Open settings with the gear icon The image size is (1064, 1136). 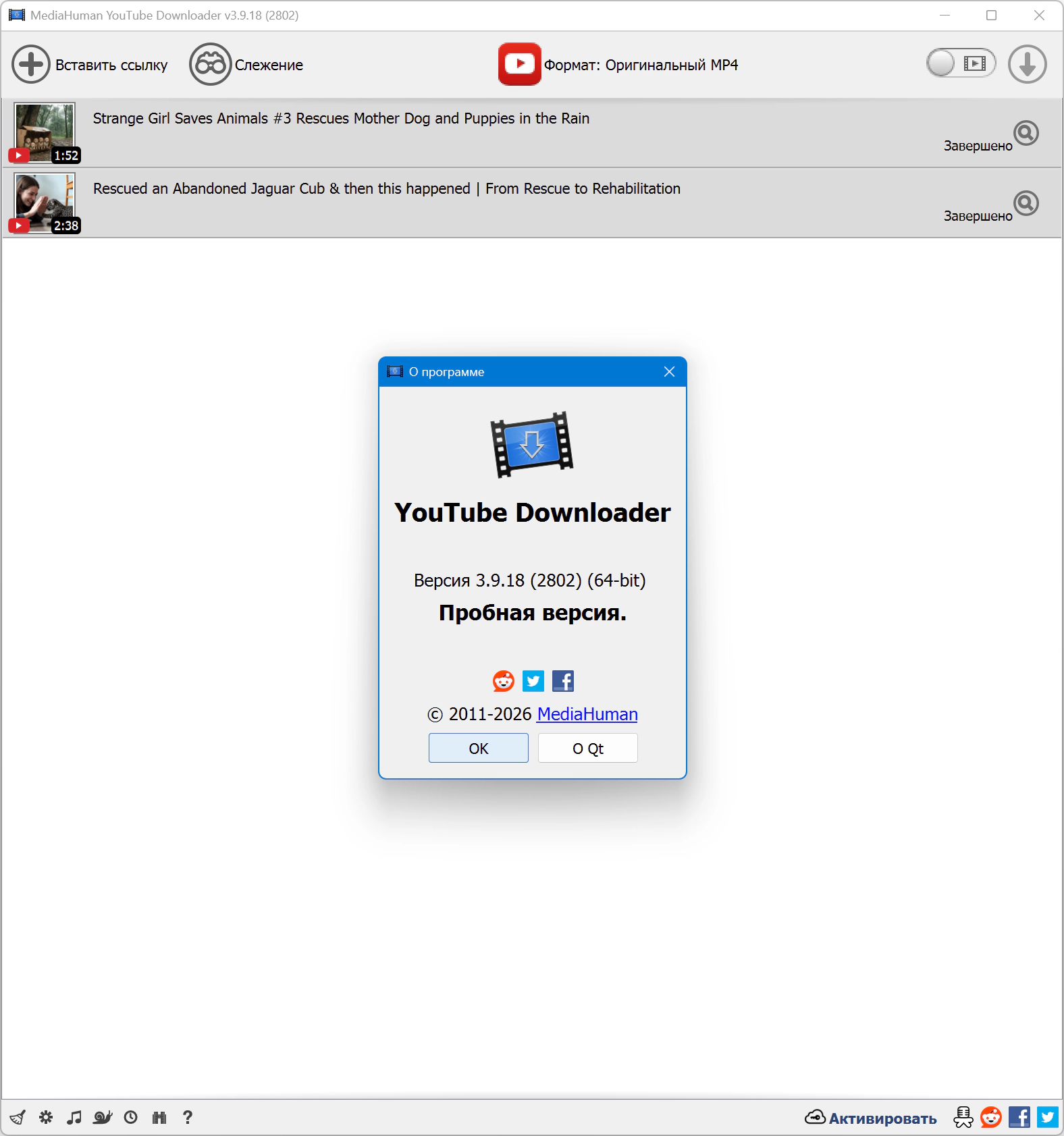click(x=46, y=1118)
